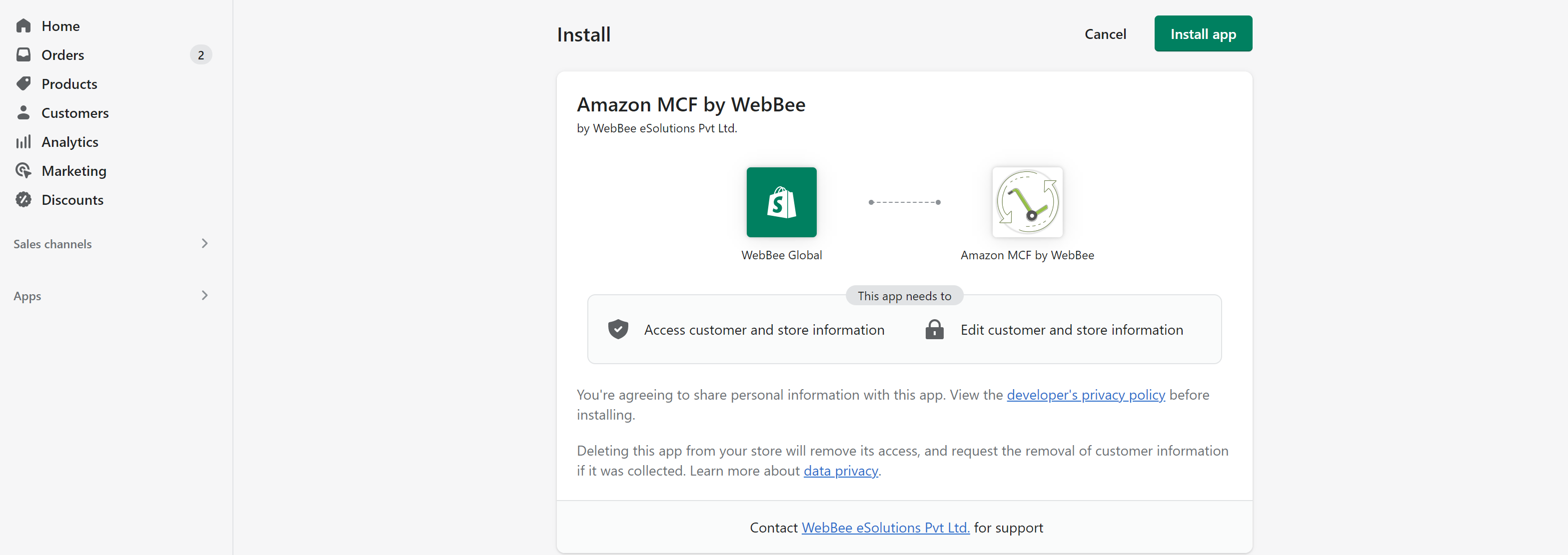Click the Amazon MCF by WebBee app logo

(x=1027, y=202)
